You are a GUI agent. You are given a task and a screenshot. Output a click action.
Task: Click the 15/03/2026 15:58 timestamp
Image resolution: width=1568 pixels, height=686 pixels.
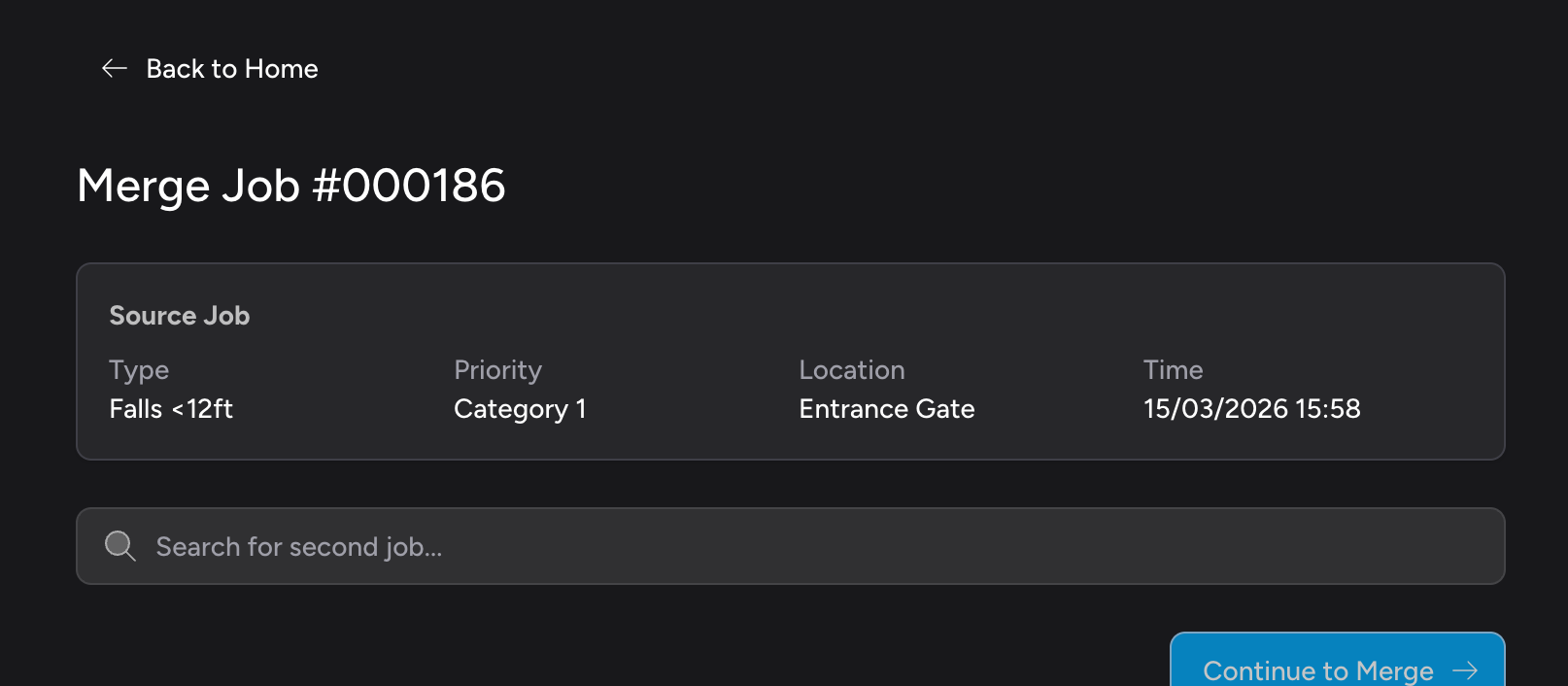point(1251,408)
